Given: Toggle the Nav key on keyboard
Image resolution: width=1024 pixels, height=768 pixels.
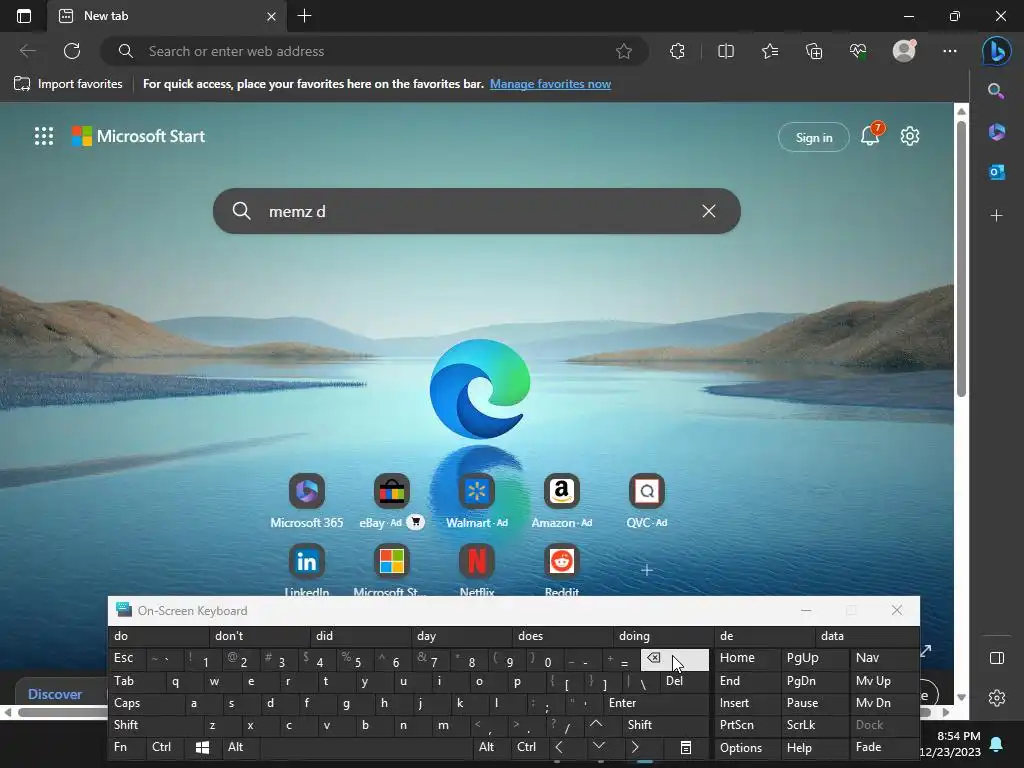Looking at the screenshot, I should tap(884, 658).
